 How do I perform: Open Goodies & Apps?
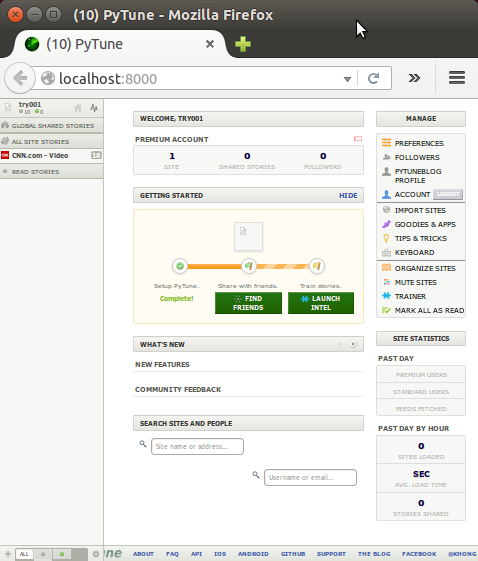[419, 224]
